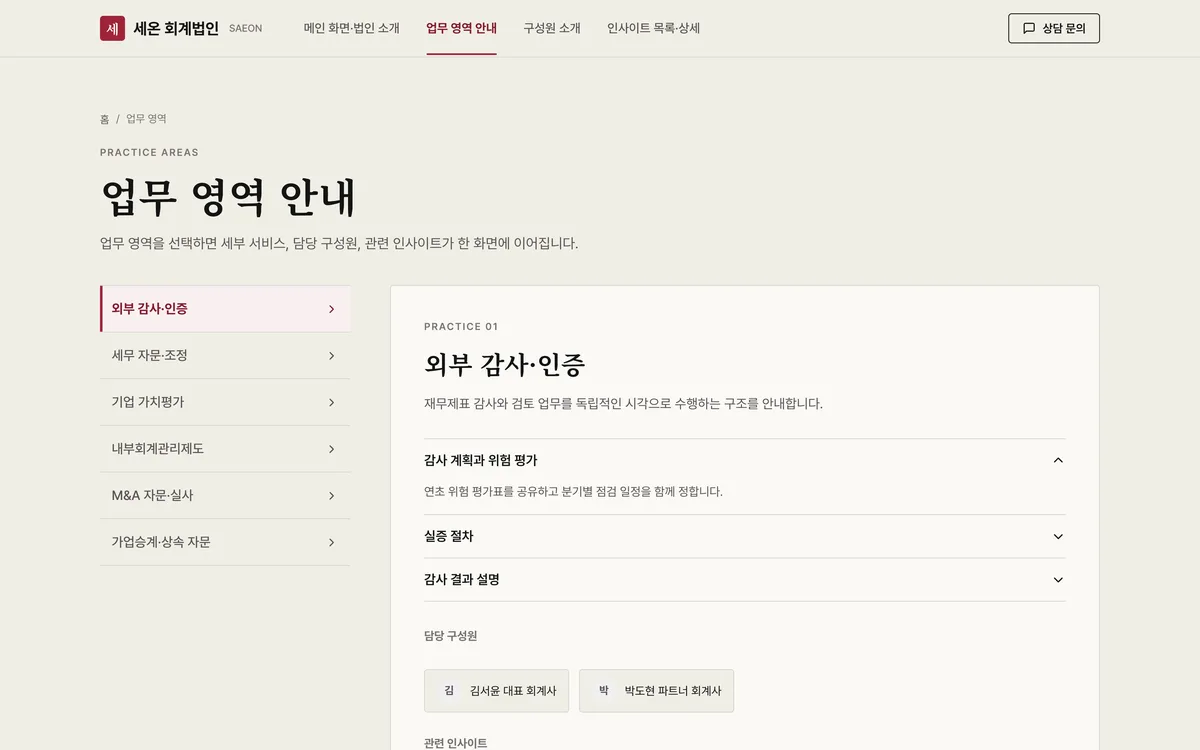1200x750 pixels.
Task: Click the 담당 구성원 section label
Action: [x=450, y=636]
